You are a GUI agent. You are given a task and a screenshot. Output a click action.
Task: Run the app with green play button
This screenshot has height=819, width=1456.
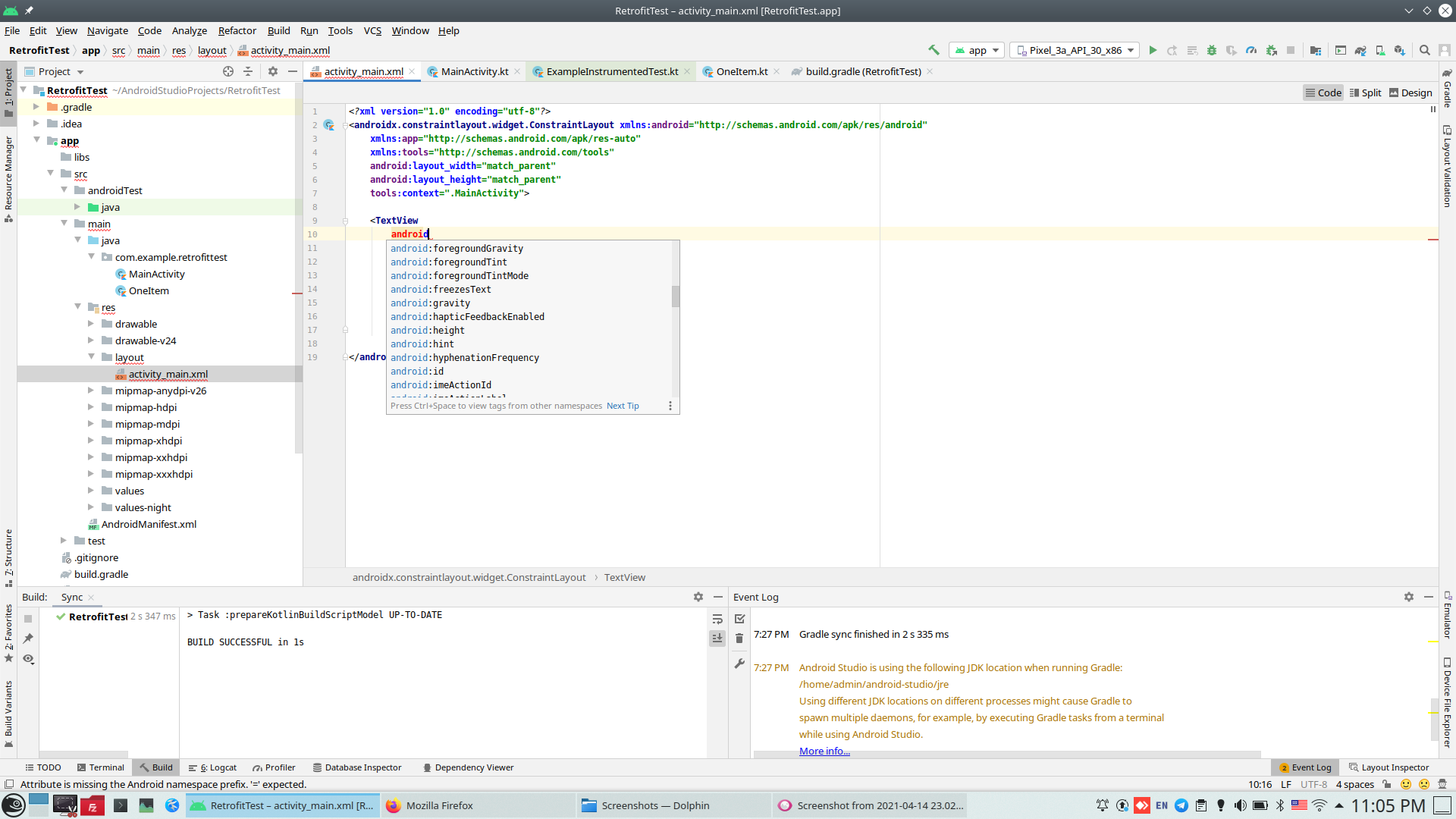click(x=1153, y=50)
